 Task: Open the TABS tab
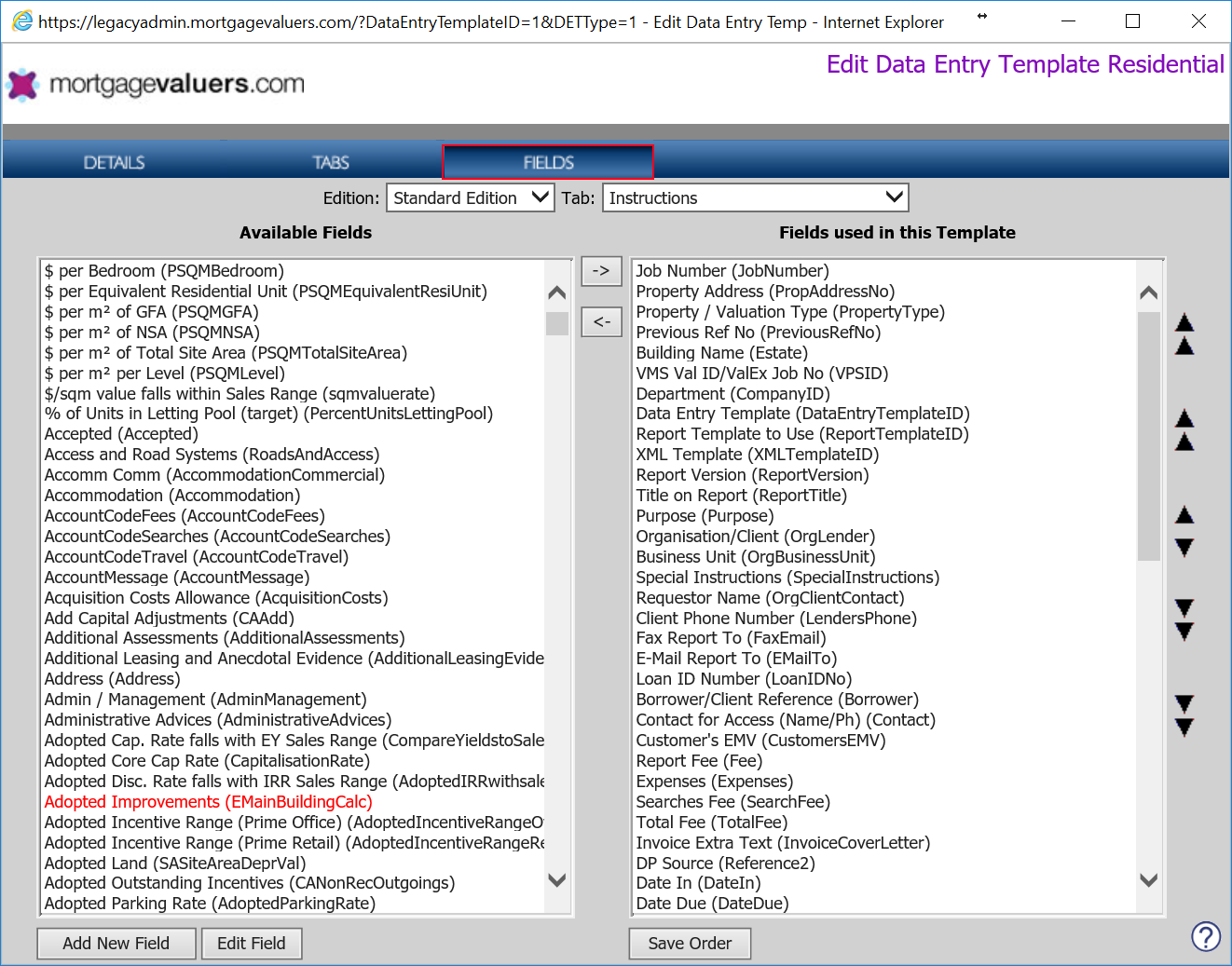(331, 162)
